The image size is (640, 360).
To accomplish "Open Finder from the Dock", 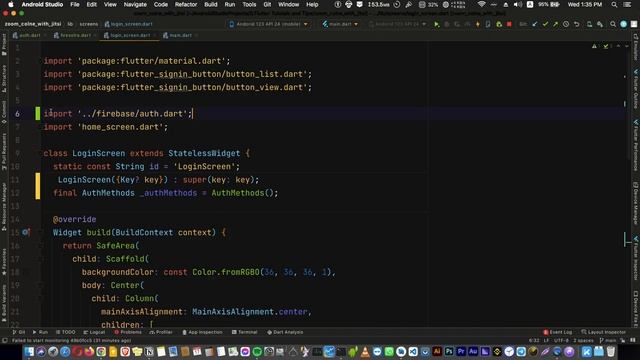I will (29, 351).
